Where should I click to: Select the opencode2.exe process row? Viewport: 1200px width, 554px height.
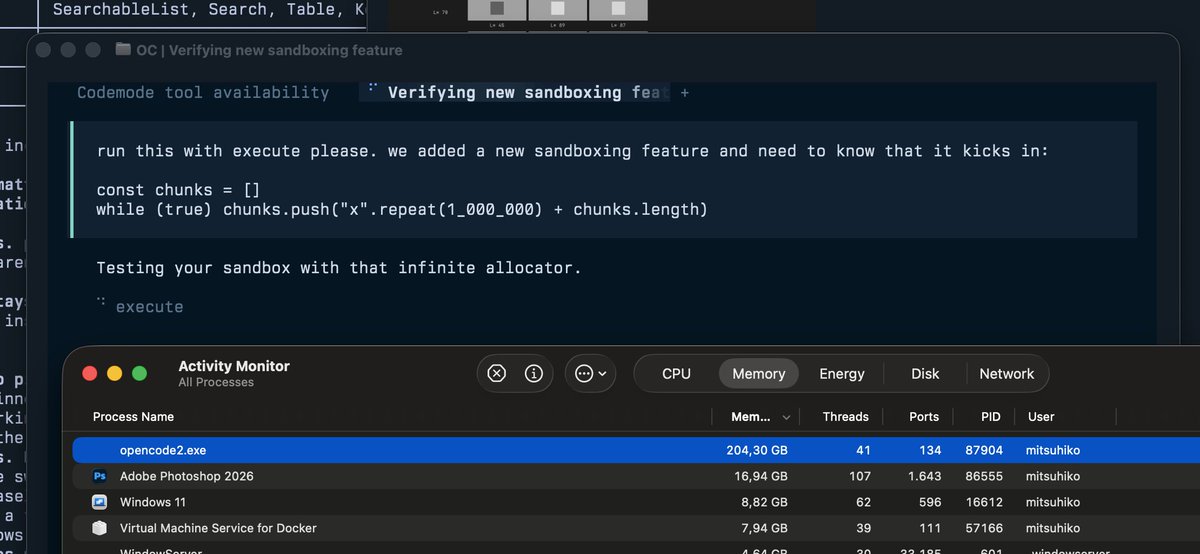click(x=636, y=450)
